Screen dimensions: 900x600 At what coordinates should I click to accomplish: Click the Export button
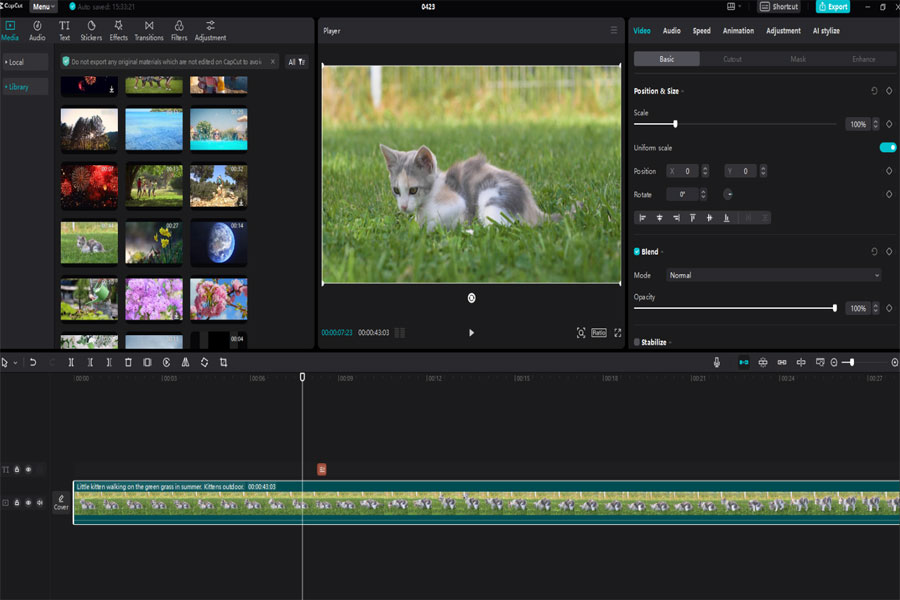coord(833,6)
